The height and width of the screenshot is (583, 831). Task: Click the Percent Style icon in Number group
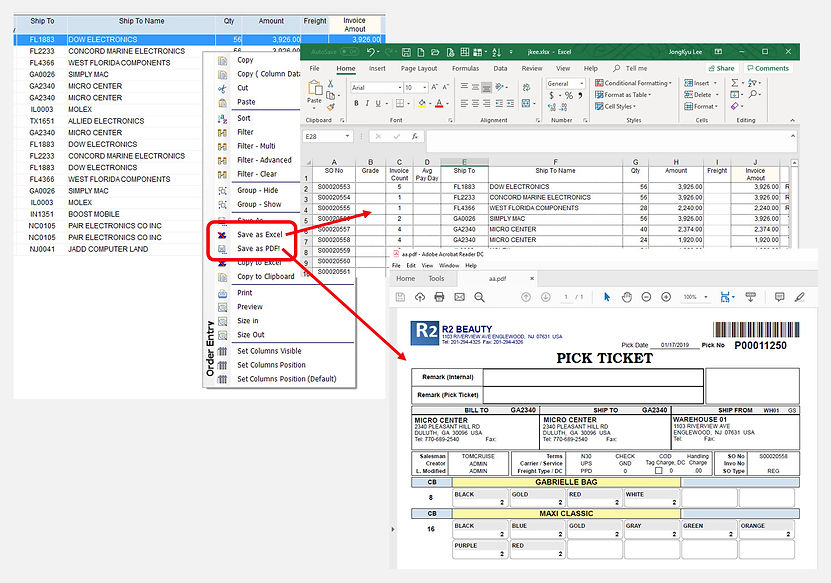point(569,95)
